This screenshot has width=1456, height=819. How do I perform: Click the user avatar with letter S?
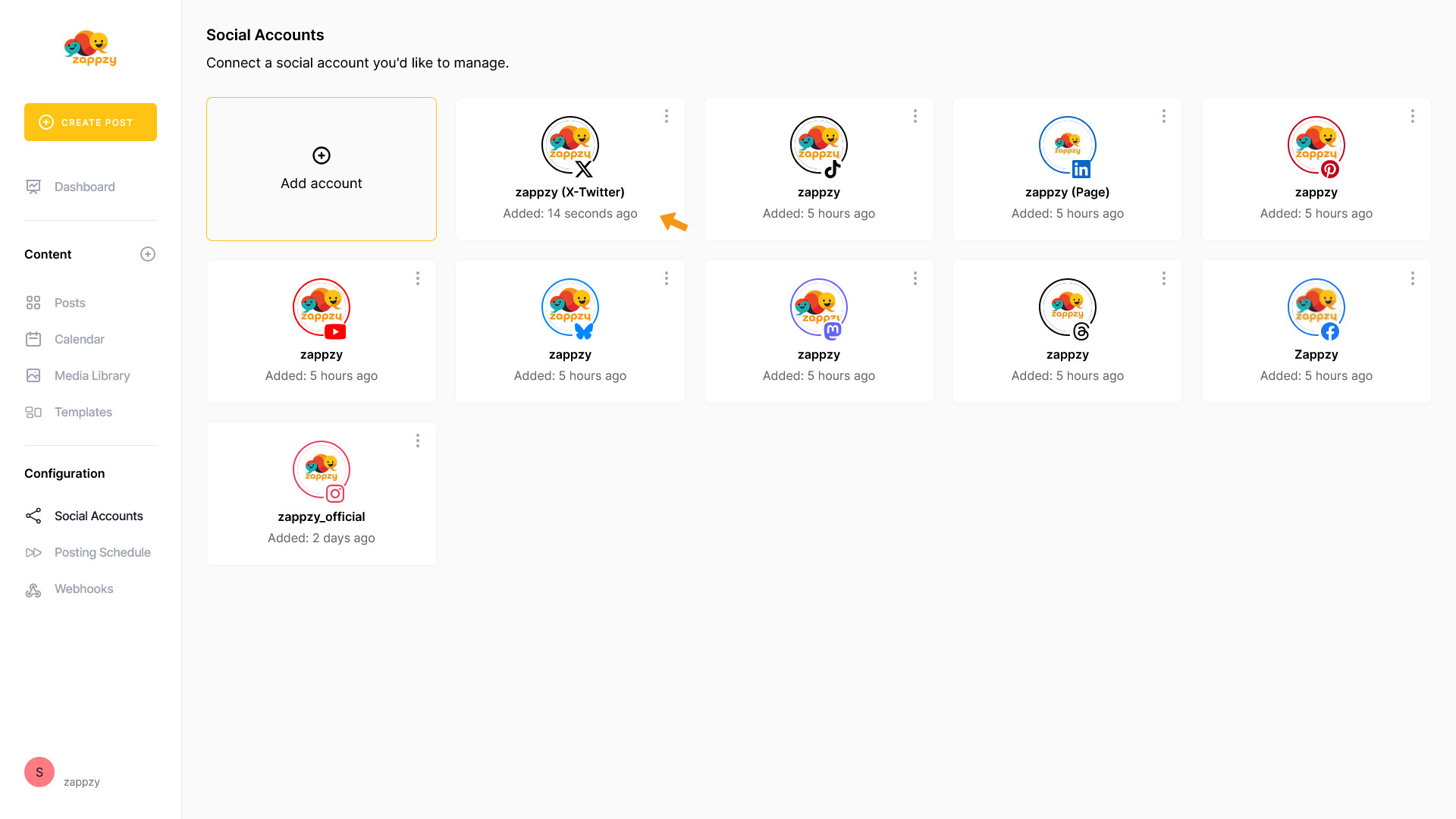pos(39,772)
